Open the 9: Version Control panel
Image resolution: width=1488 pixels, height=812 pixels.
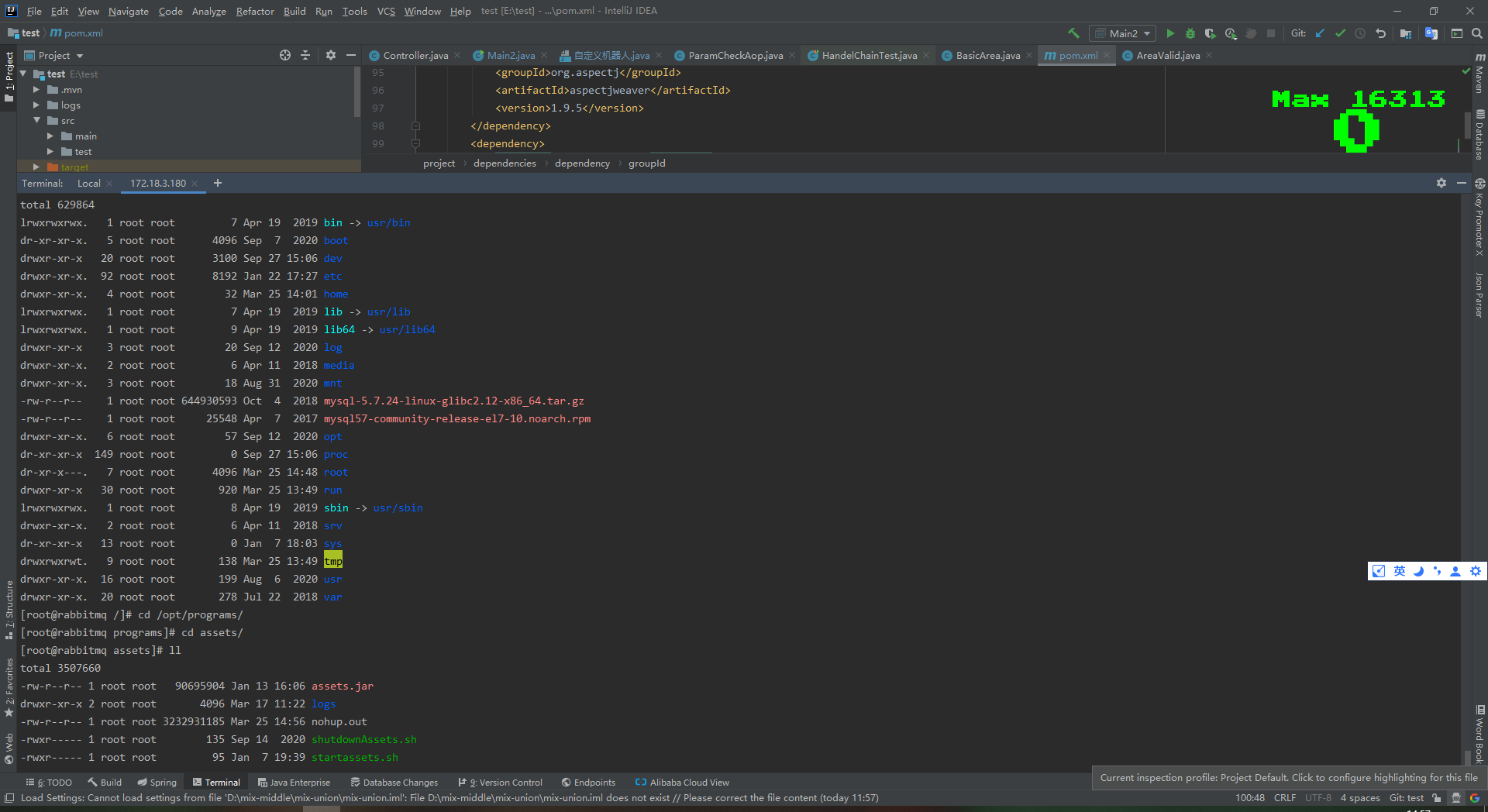[501, 783]
